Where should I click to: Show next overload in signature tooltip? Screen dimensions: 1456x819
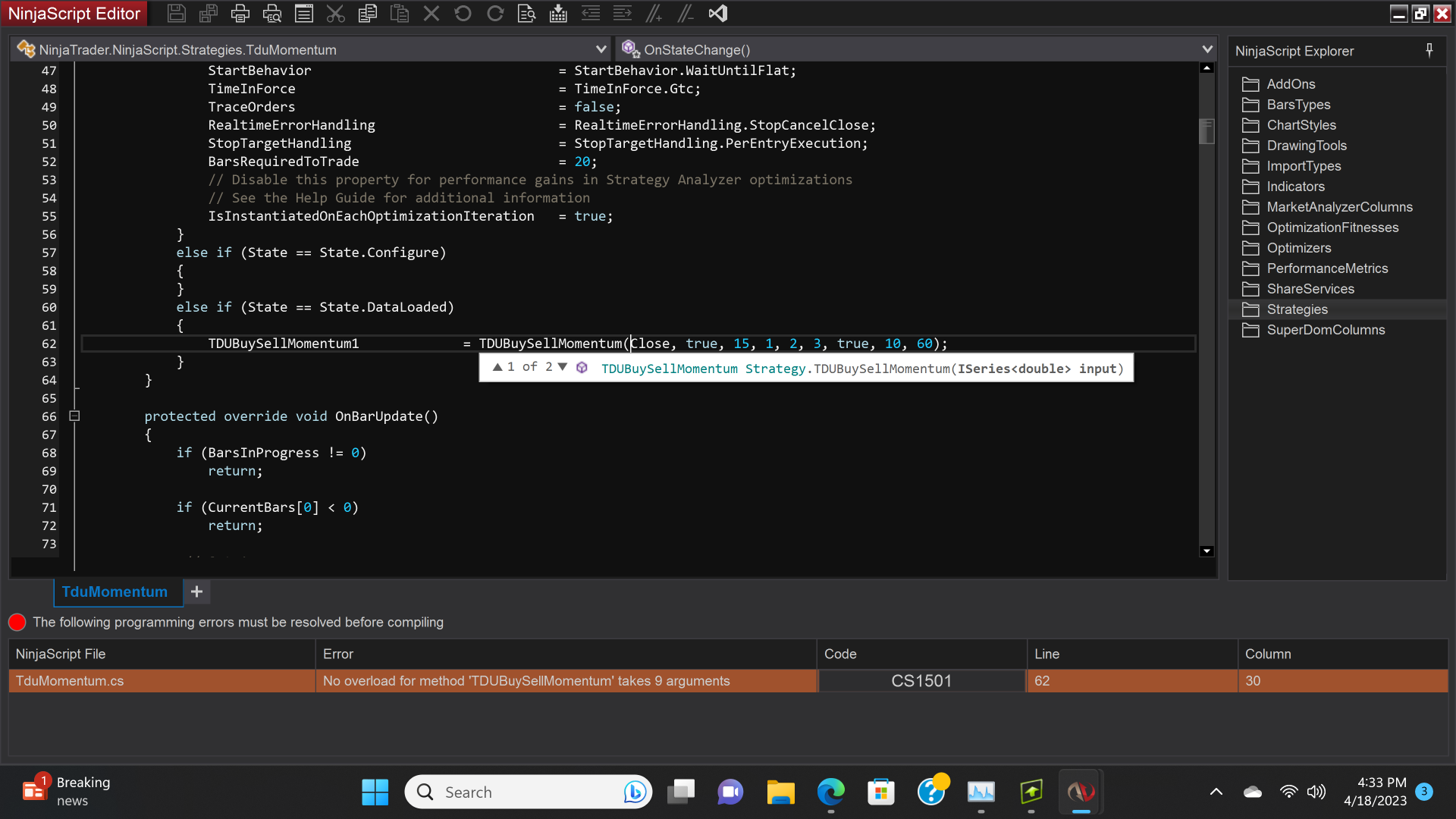pyautogui.click(x=562, y=367)
